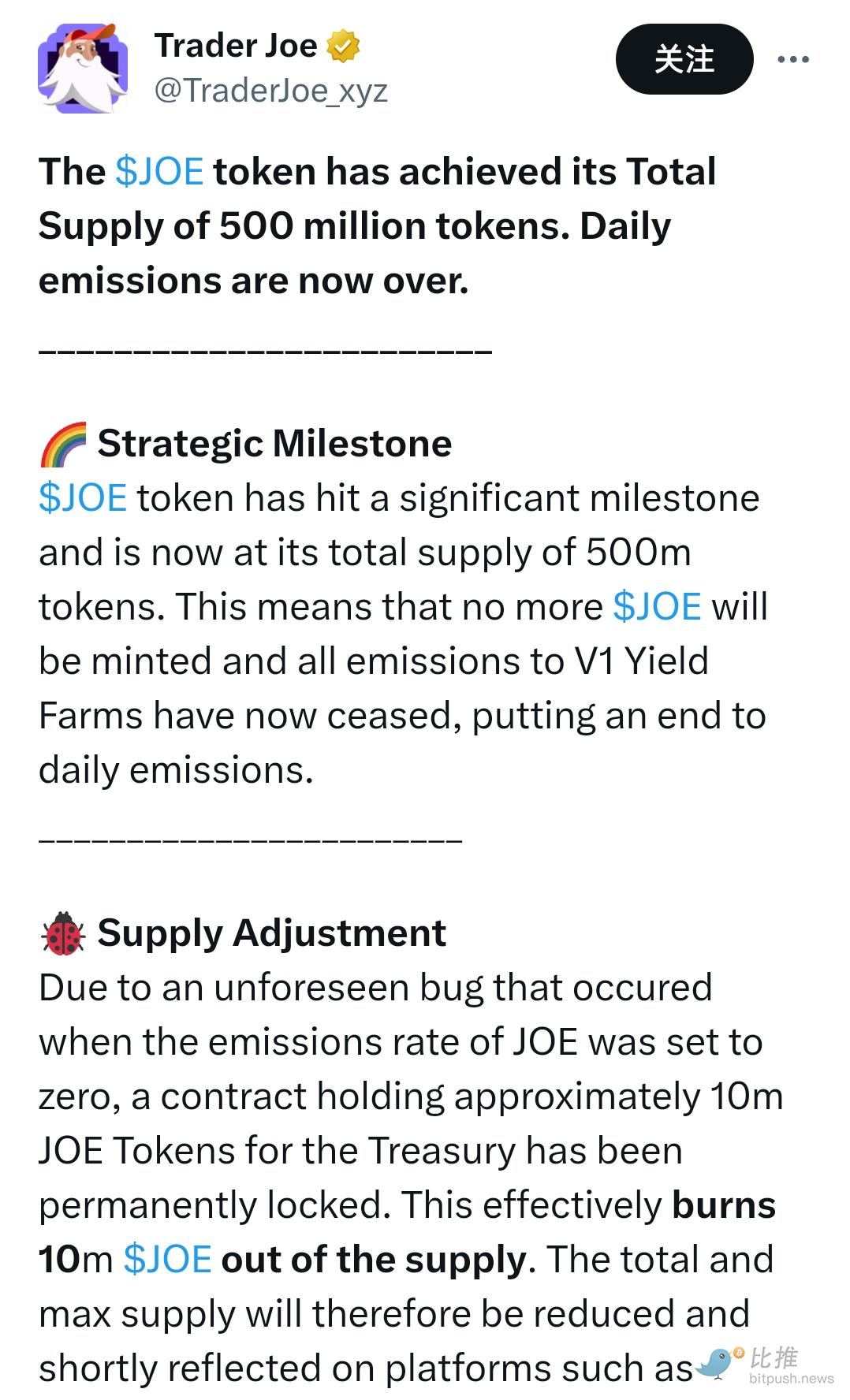
Task: Open the @TraderJoe_xyz handle link
Action: [271, 91]
